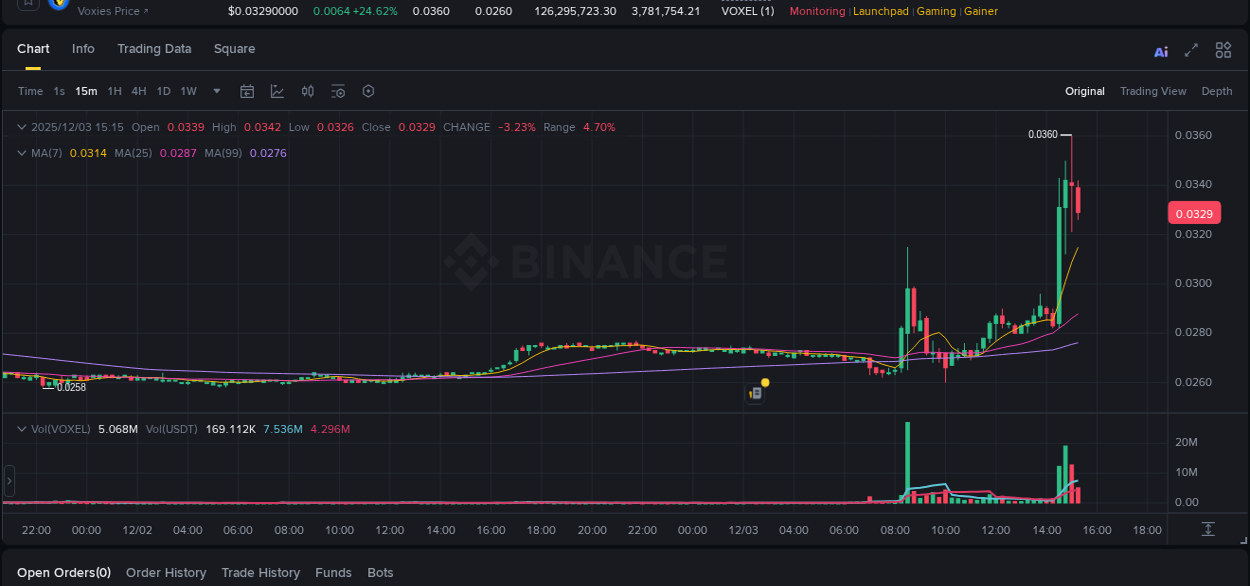
Task: Collapse the OHLC price info row
Action: (21, 127)
